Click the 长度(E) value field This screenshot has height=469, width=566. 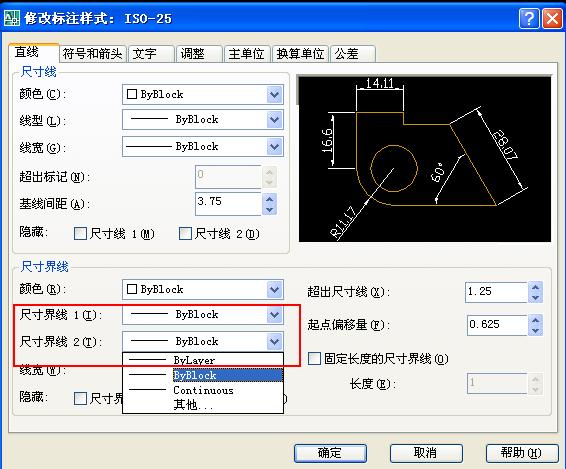(497, 383)
